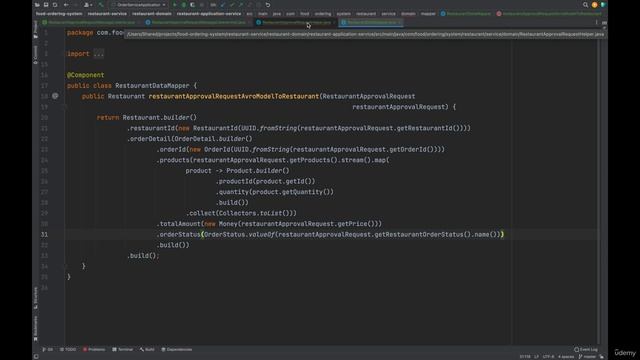The height and width of the screenshot is (360, 640).
Task: Open the TODO tool window button
Action: [x=68, y=349]
